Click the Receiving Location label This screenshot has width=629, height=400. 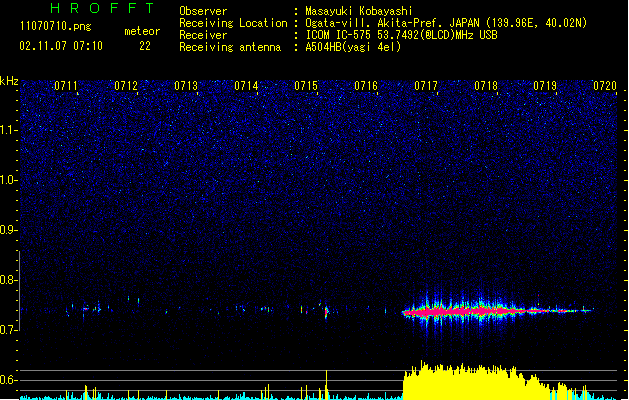(233, 23)
